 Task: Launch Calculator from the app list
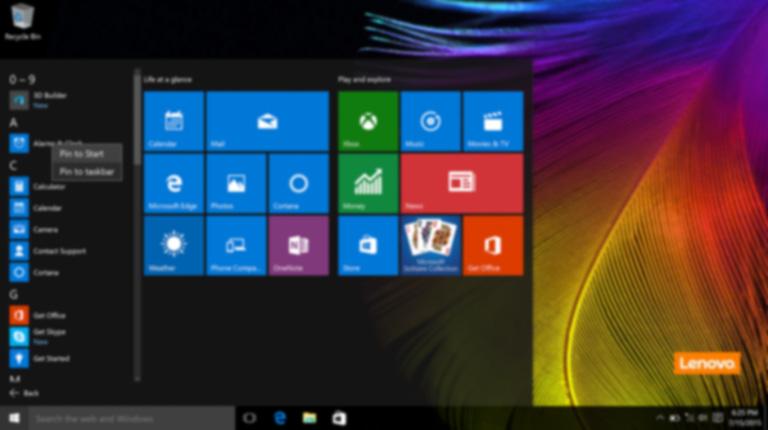point(69,187)
